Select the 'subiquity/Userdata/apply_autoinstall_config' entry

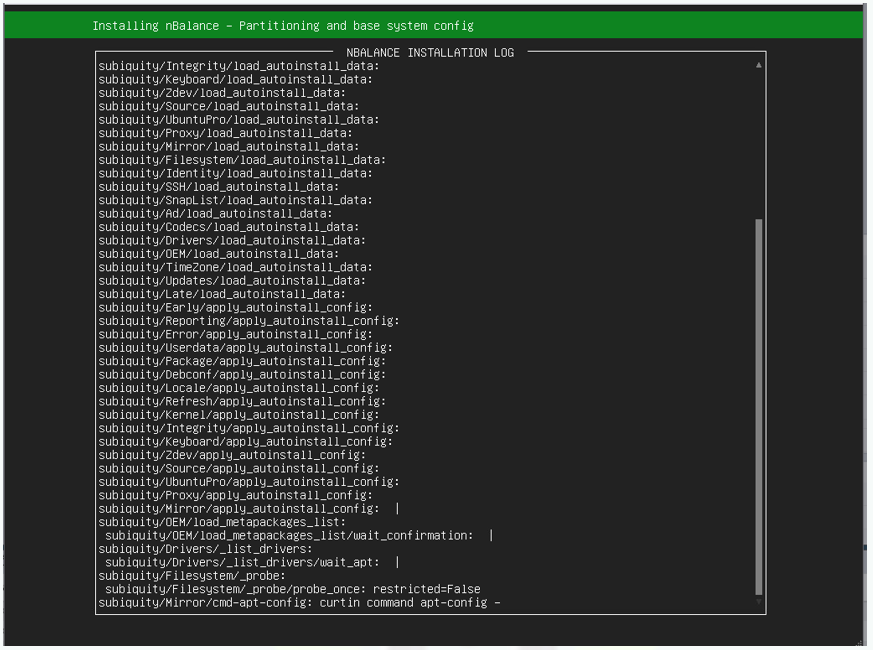(x=245, y=348)
